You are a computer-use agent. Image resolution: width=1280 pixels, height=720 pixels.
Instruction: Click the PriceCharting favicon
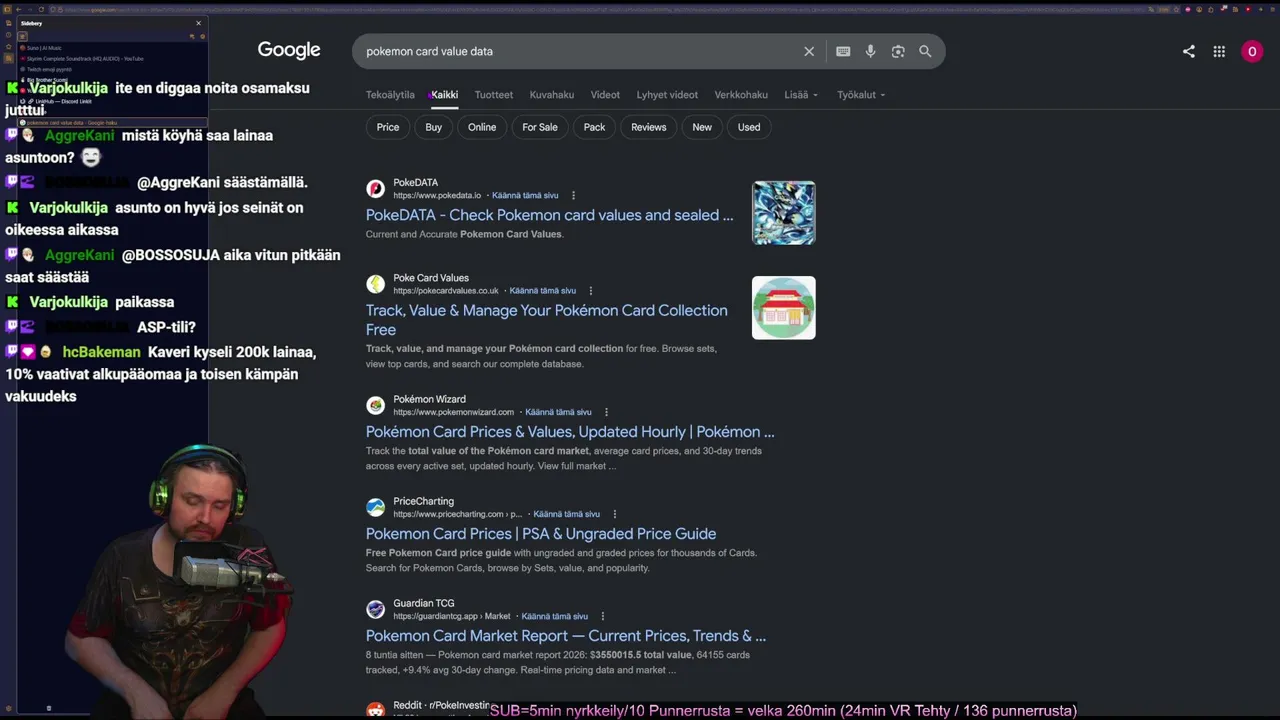click(376, 507)
